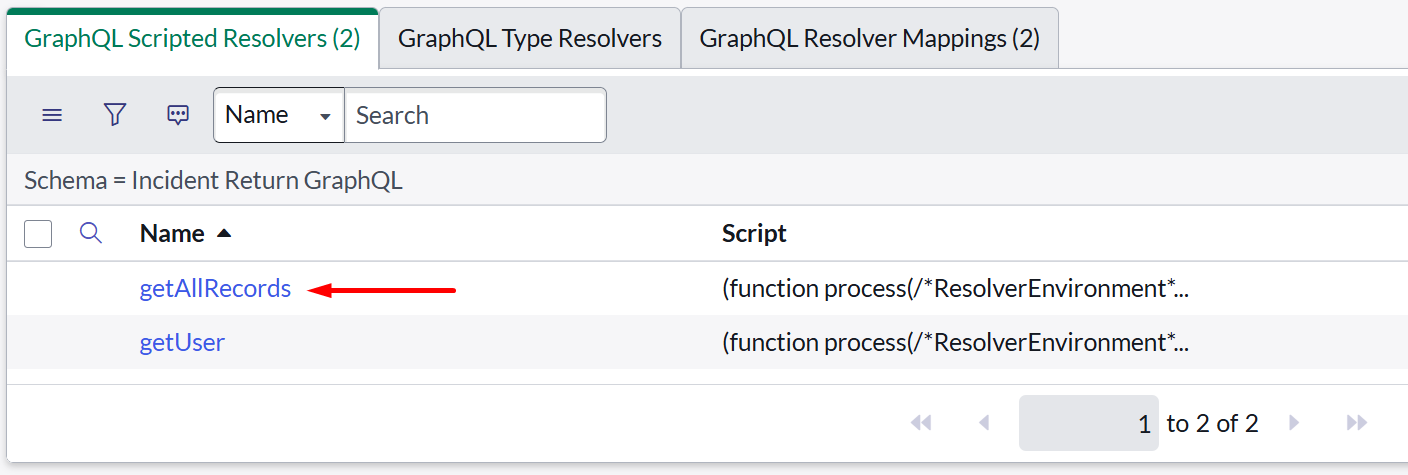Toggle column search magnifier icon

91,234
